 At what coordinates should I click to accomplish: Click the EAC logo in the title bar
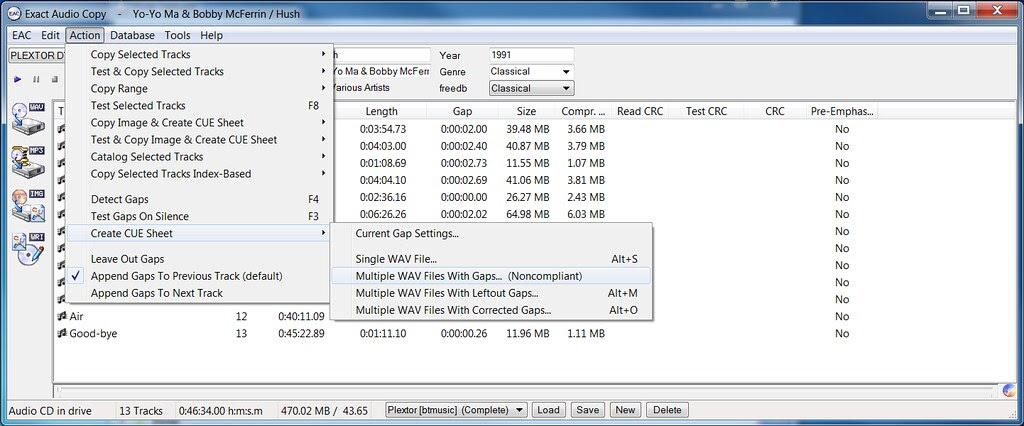tap(14, 12)
